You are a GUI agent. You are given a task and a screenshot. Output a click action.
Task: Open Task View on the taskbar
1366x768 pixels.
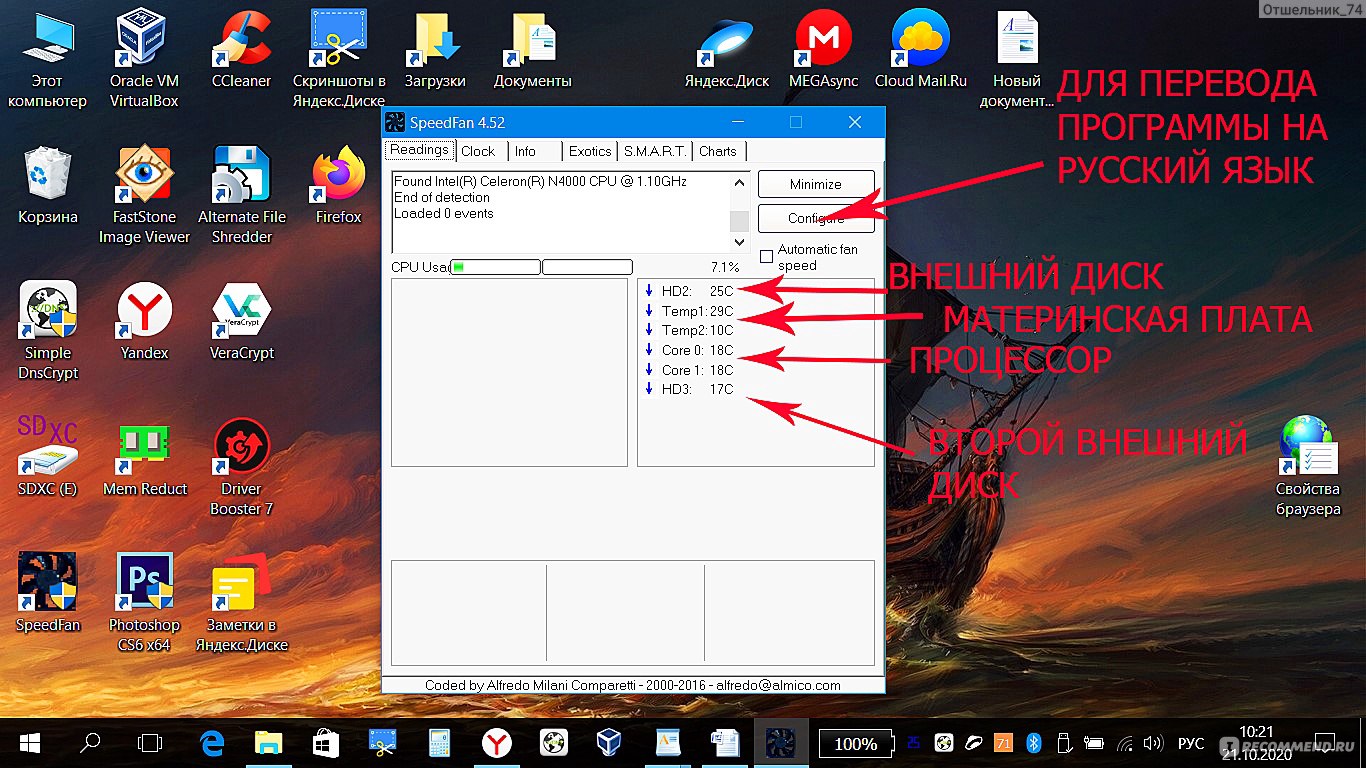pyautogui.click(x=150, y=743)
